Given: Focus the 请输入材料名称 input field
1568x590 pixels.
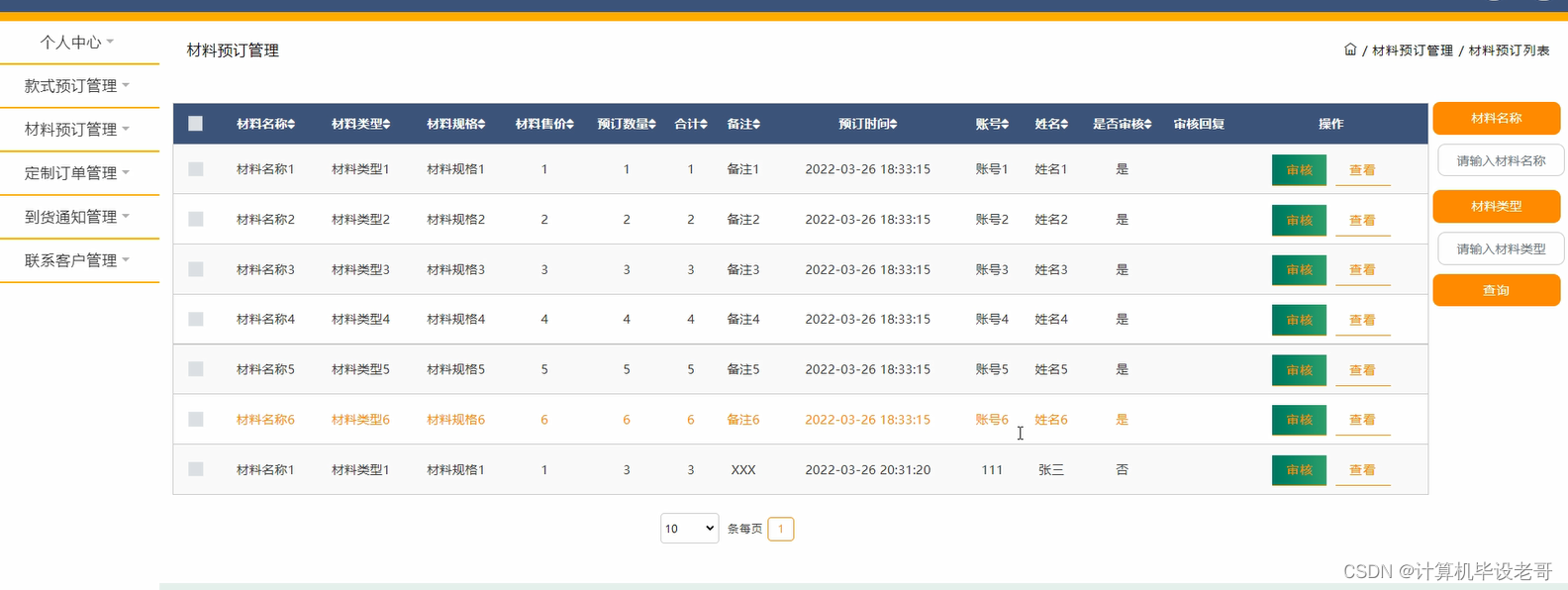Looking at the screenshot, I should [x=1501, y=160].
